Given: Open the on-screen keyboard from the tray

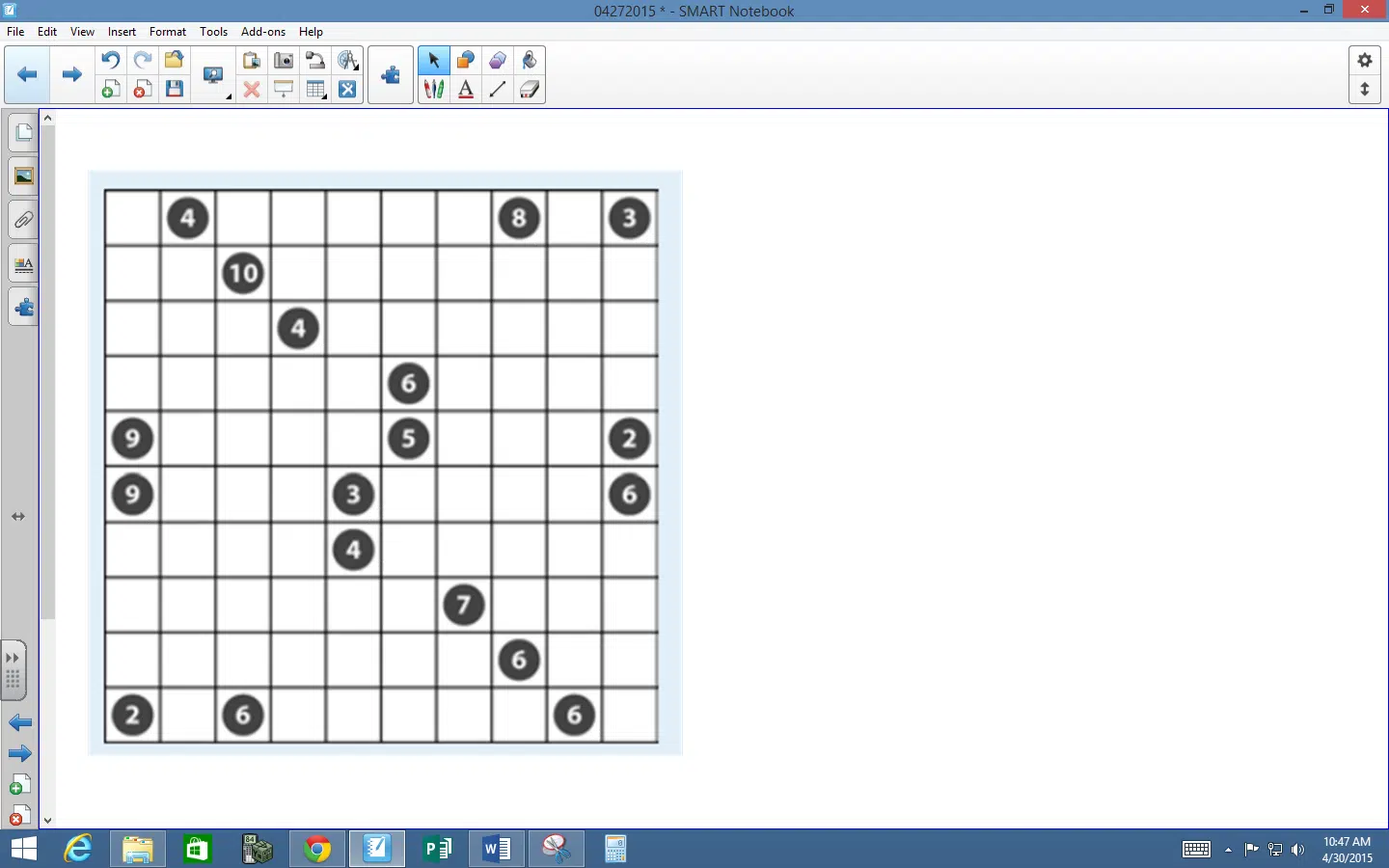Looking at the screenshot, I should click(1196, 850).
